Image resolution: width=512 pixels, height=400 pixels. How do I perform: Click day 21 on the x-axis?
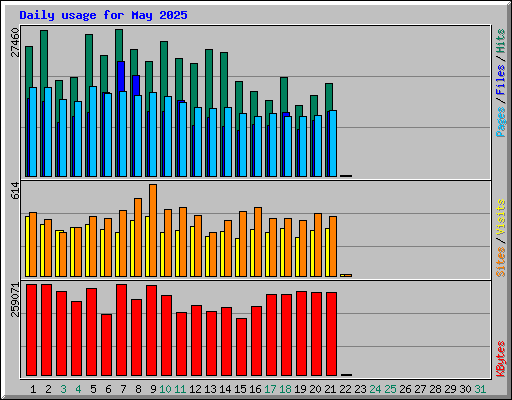330,389
